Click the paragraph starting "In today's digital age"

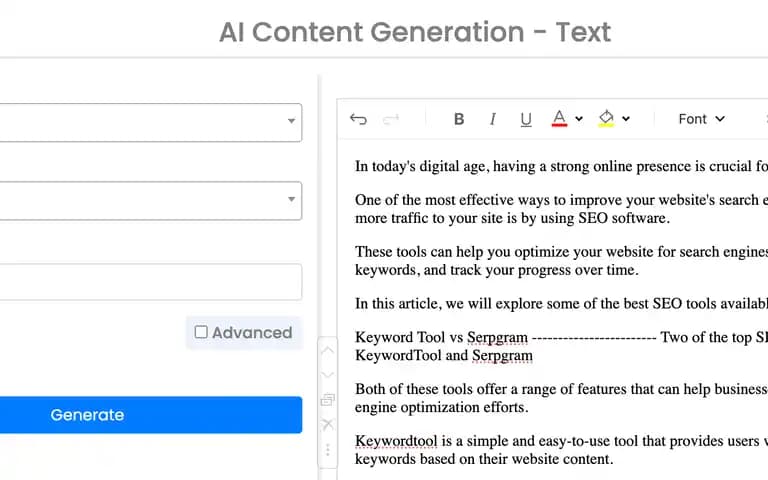561,167
